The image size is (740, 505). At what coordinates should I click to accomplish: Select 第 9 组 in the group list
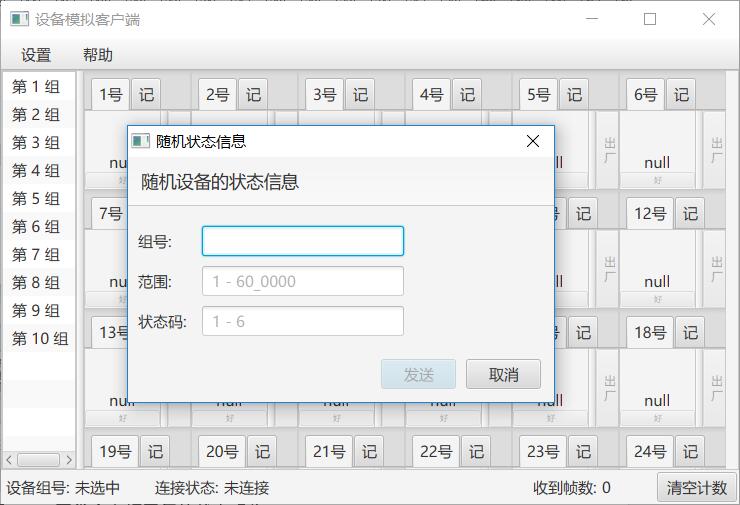pos(39,311)
